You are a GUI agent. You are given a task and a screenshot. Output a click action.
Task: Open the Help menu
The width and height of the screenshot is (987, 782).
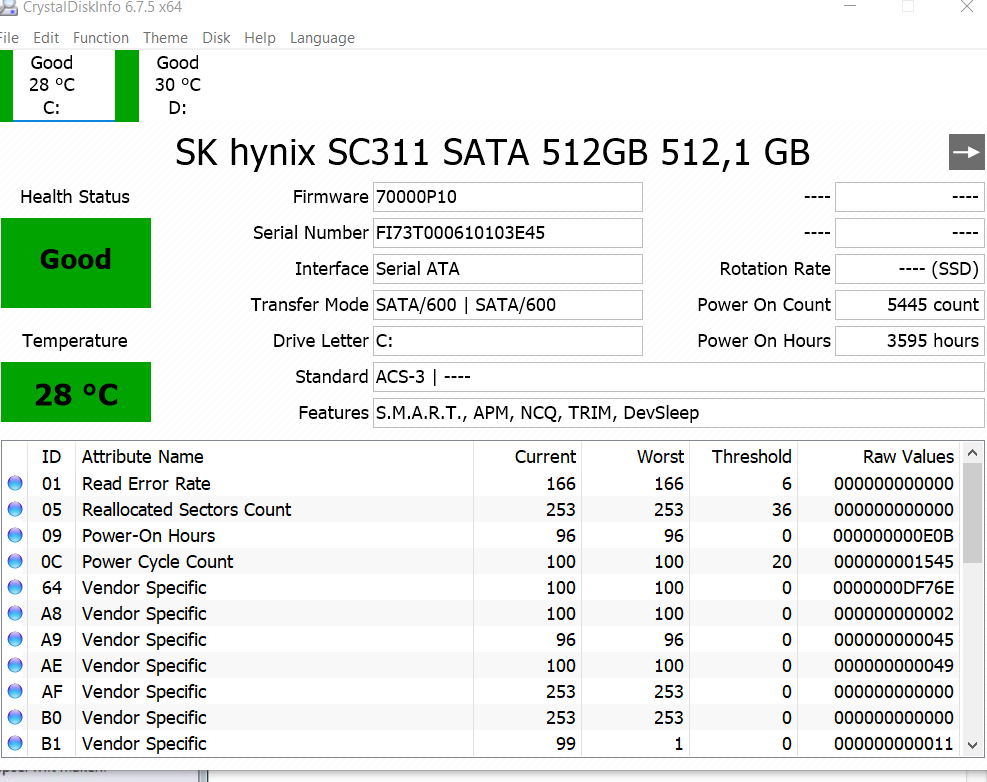(x=260, y=38)
